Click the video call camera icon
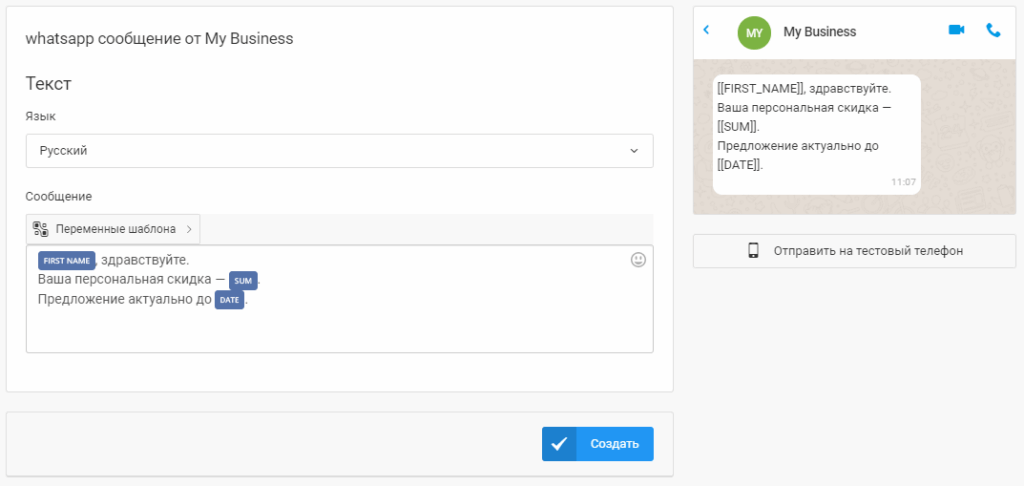 pyautogui.click(x=956, y=30)
